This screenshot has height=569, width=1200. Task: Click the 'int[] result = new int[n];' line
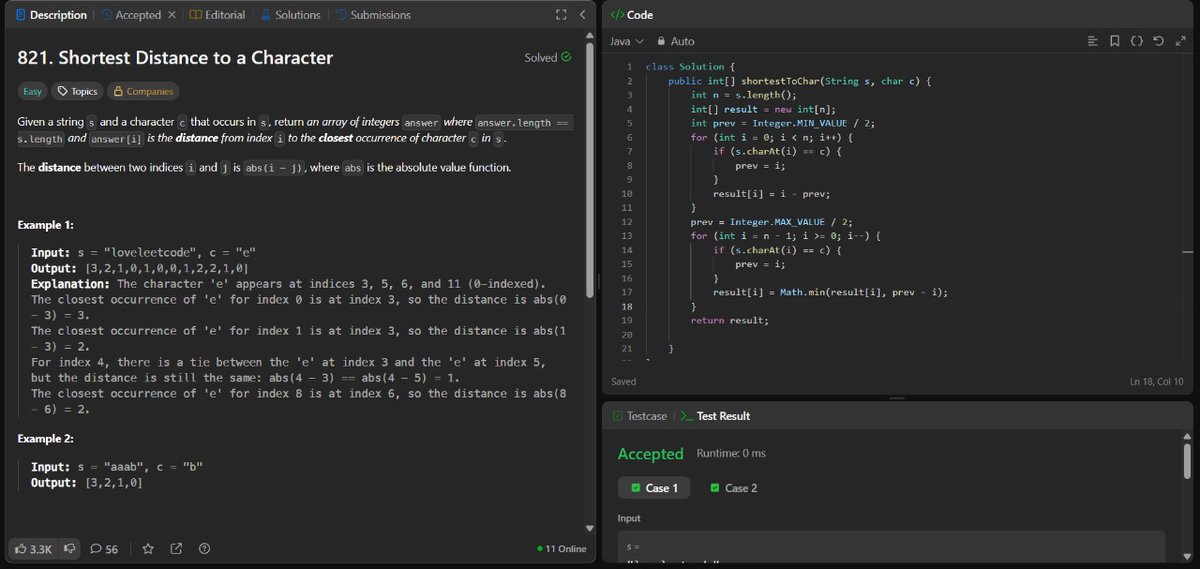coord(763,109)
